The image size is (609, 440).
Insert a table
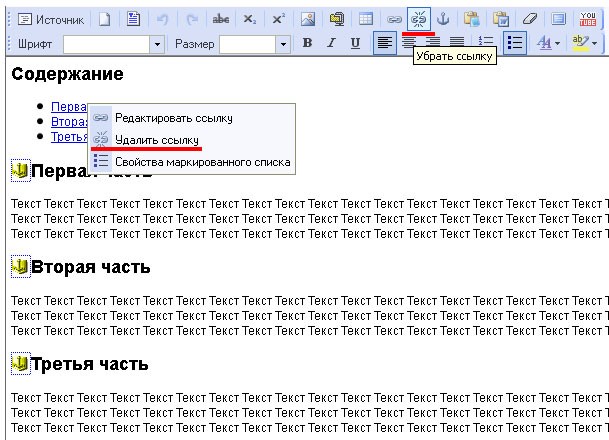point(365,19)
